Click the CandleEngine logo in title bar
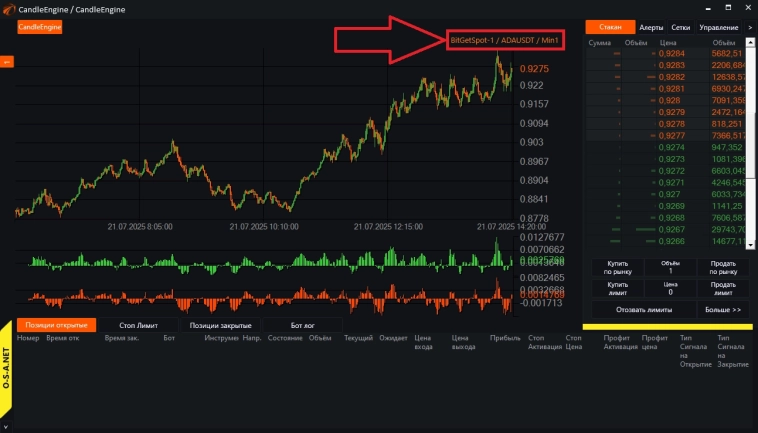758x433 pixels. [9, 8]
